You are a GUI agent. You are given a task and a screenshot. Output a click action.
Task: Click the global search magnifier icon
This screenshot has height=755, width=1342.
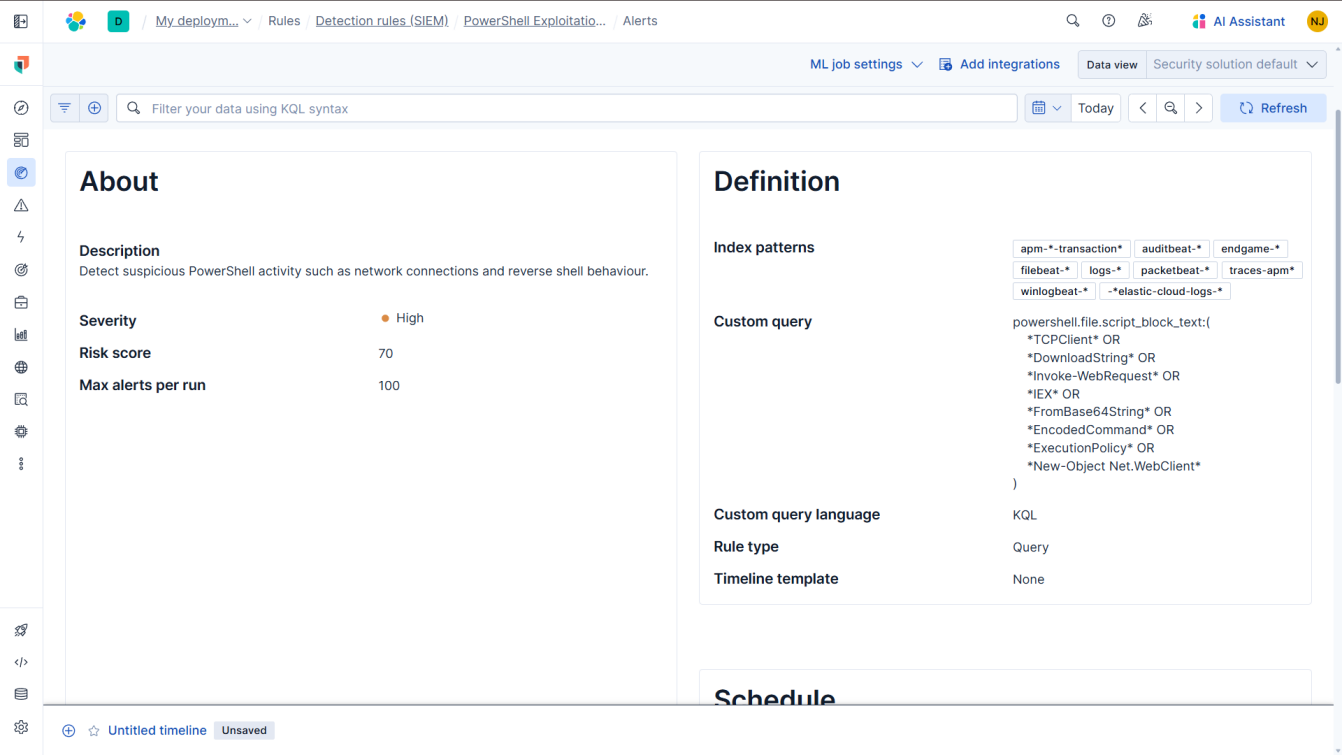pos(1072,20)
